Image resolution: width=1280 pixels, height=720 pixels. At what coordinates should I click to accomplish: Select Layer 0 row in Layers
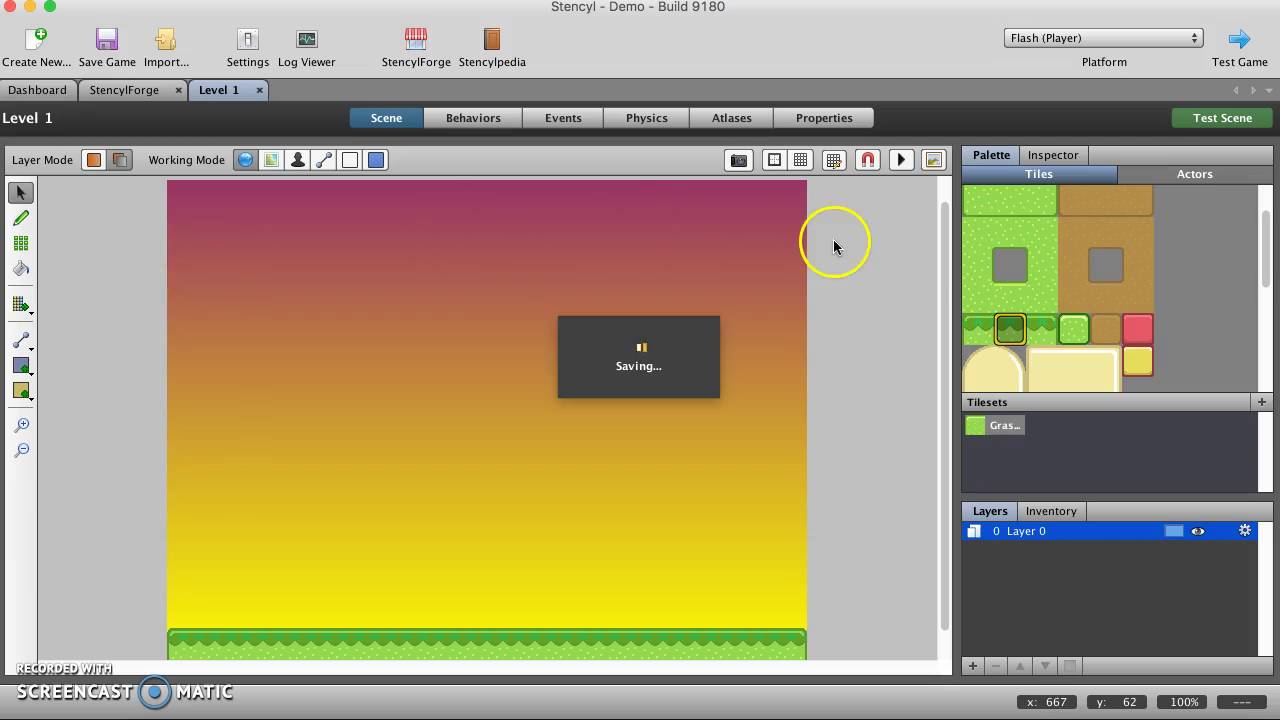[x=1110, y=531]
